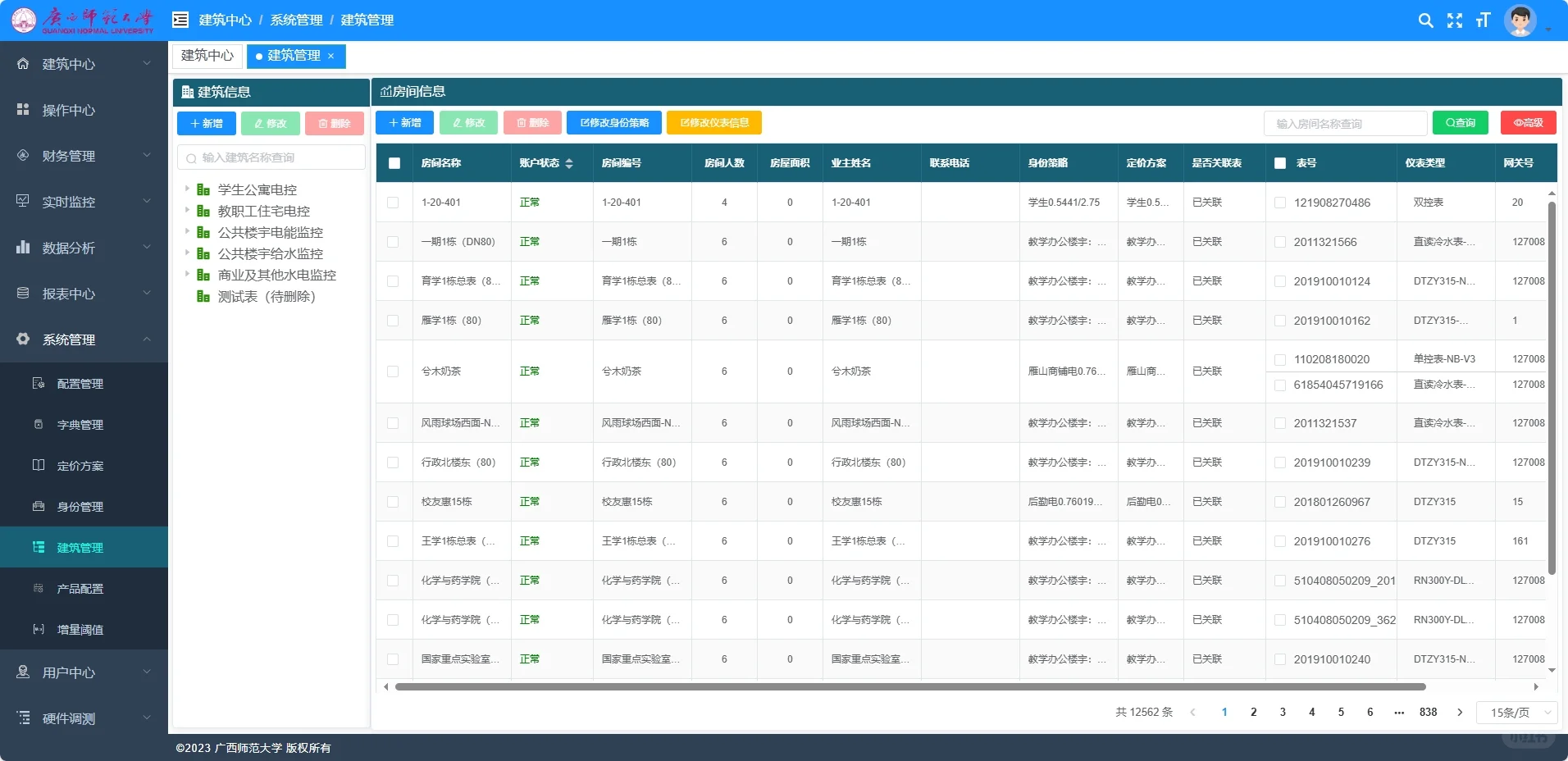This screenshot has width=1568, height=761.
Task: Check the row checkbox for 校友惠15栋
Action: click(393, 502)
